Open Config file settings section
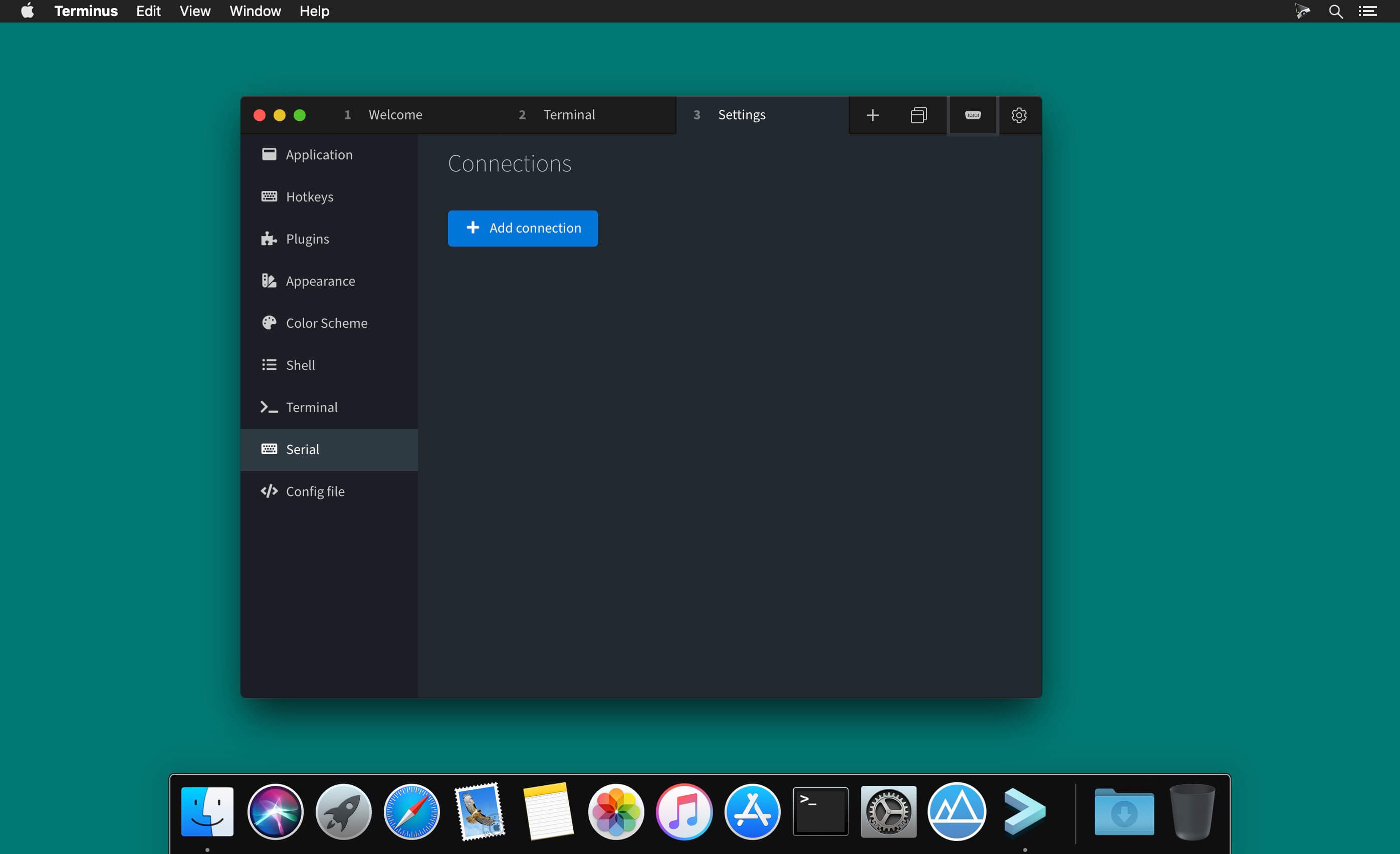The height and width of the screenshot is (854, 1400). point(314,491)
